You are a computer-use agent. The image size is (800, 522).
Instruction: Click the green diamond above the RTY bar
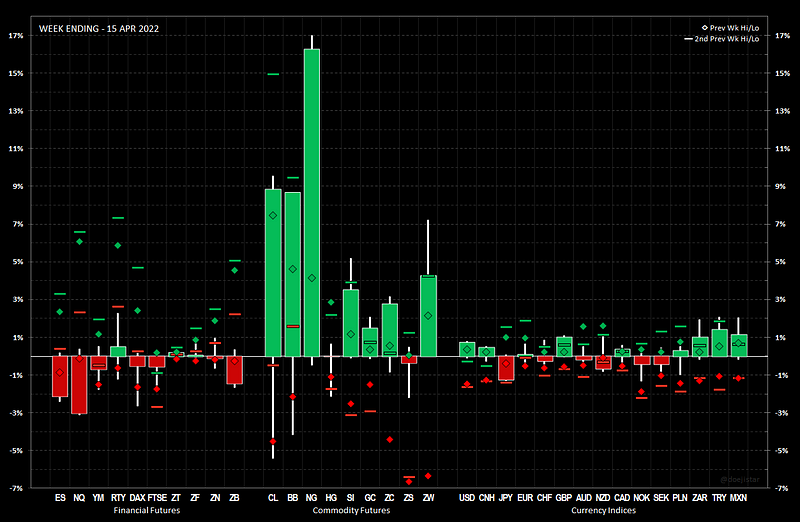tap(118, 245)
